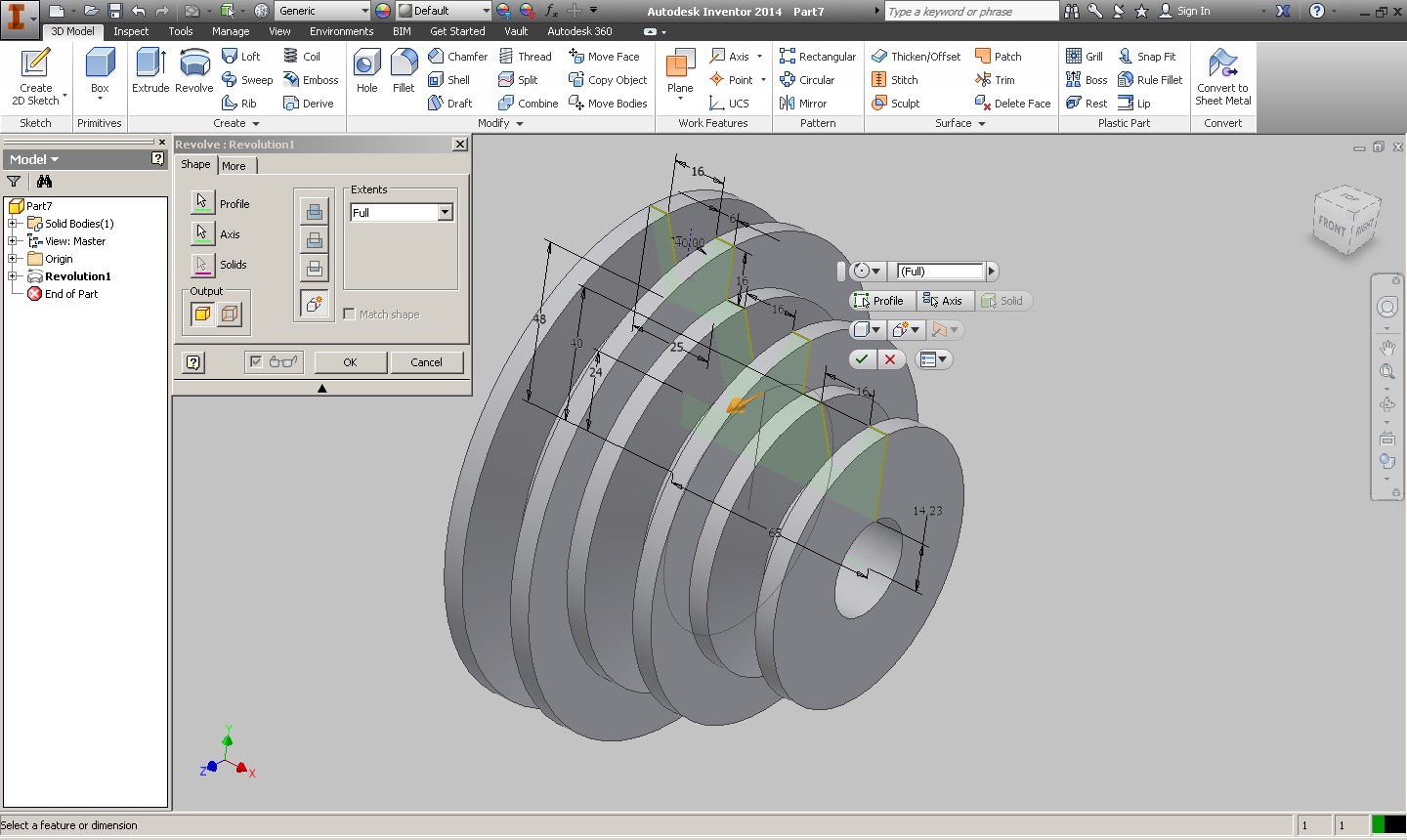Click OK in the Revolve dialog
The width and height of the screenshot is (1407, 840).
click(x=350, y=362)
